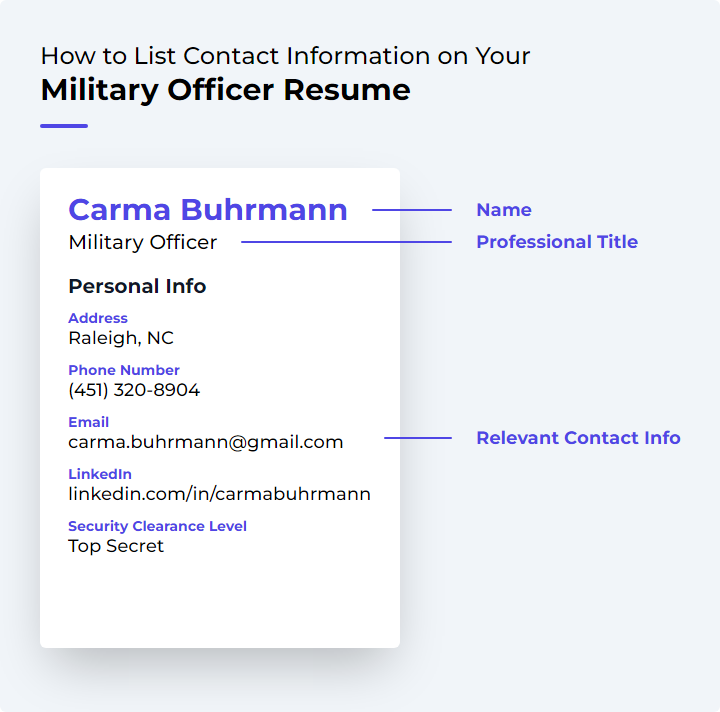720x712 pixels.
Task: Select the Top Secret clearance text
Action: click(x=116, y=546)
